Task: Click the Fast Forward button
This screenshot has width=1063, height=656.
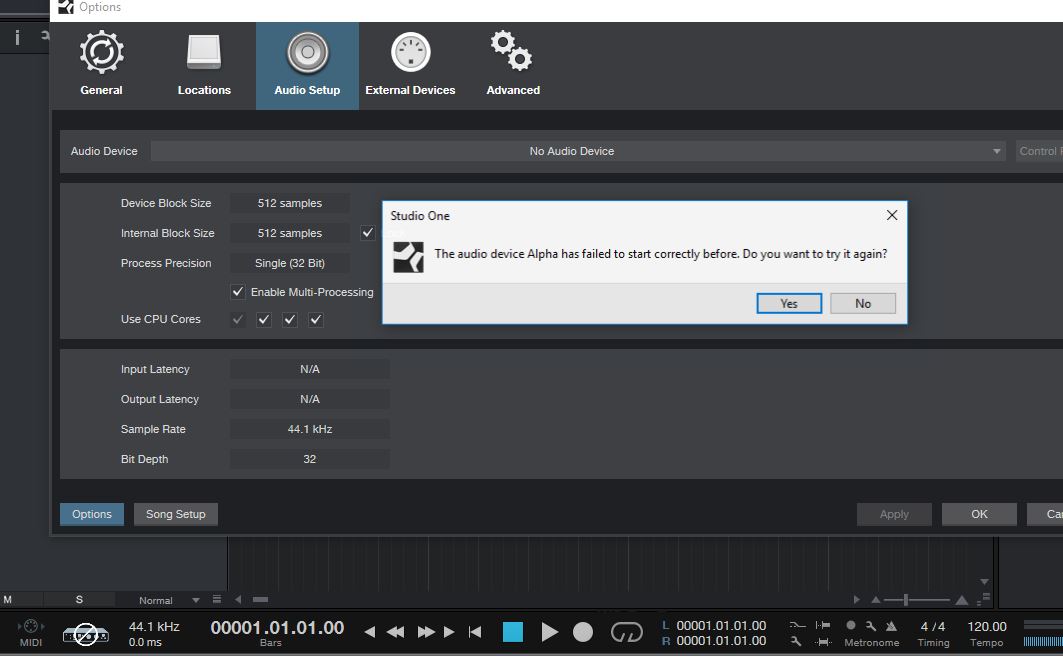Action: (426, 632)
